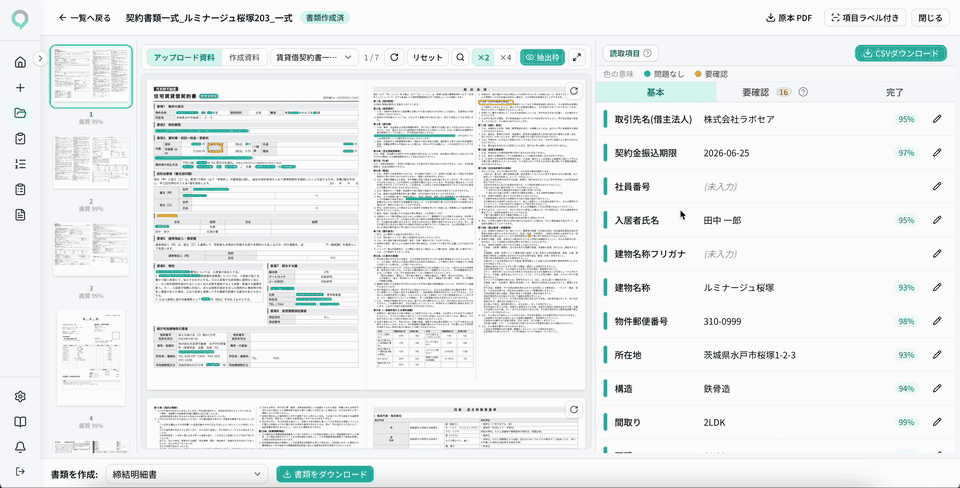
Task: Click the magnifier search icon in toolbar
Action: (460, 58)
